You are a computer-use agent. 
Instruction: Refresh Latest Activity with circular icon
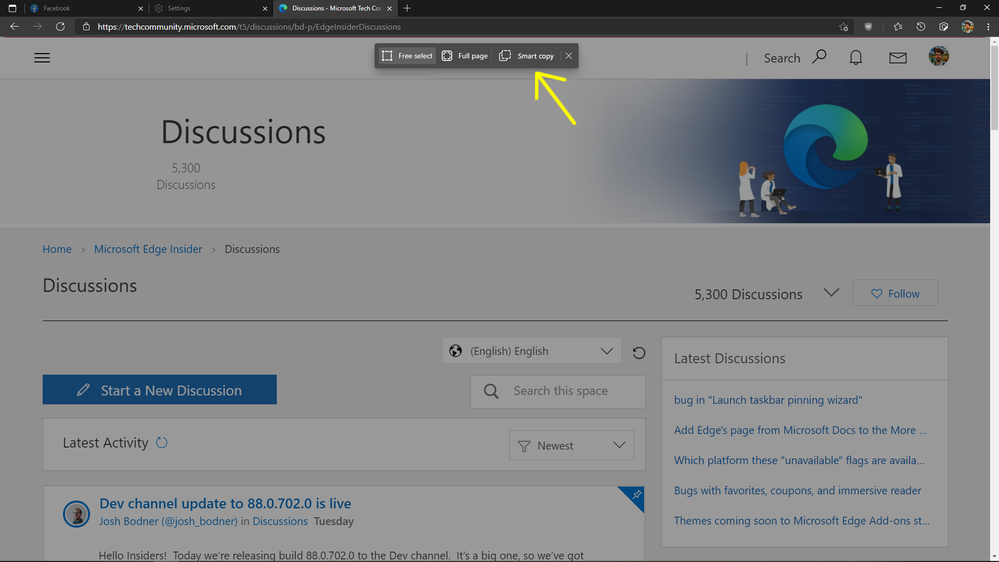point(162,442)
